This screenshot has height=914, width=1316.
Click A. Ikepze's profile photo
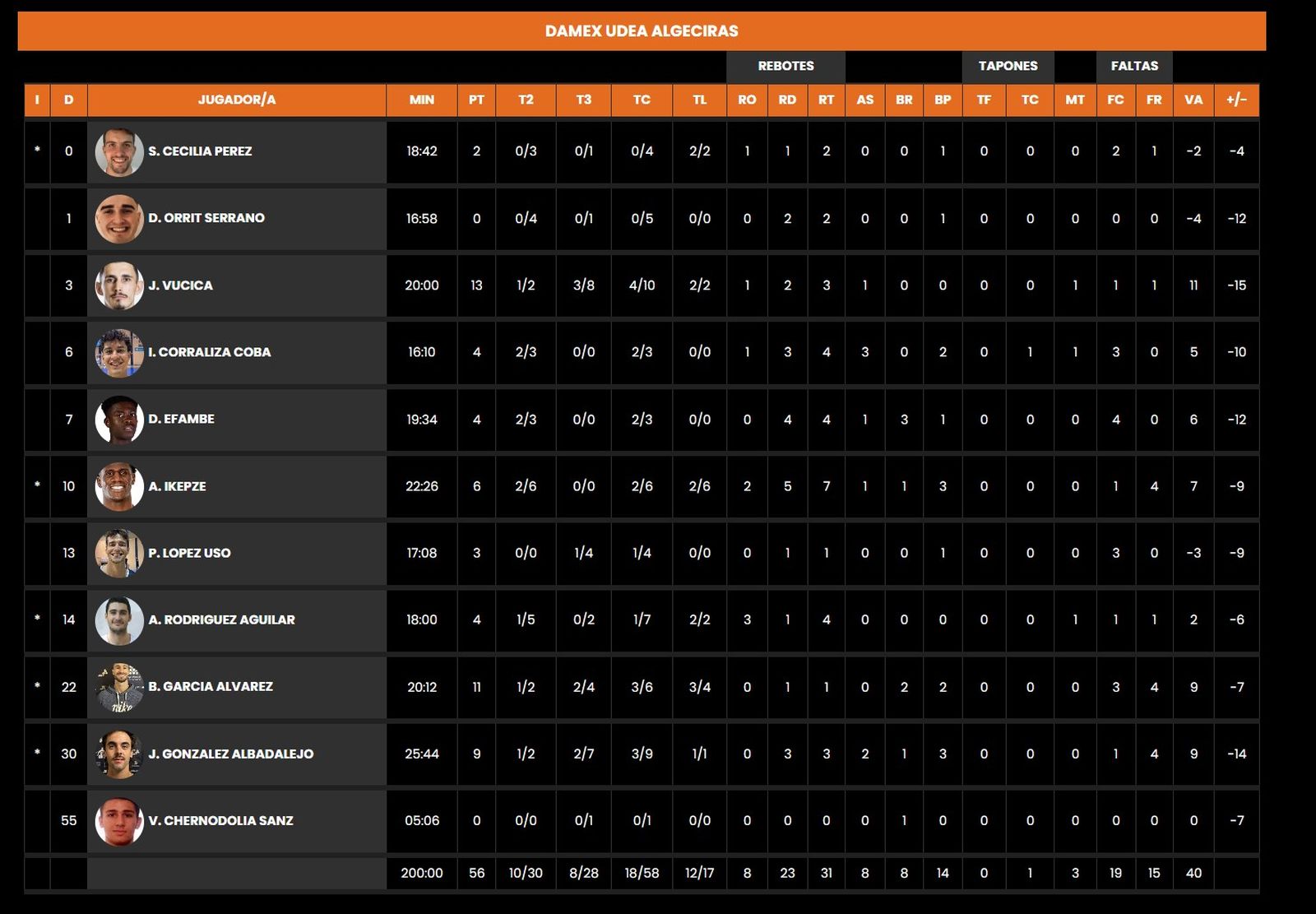(119, 486)
